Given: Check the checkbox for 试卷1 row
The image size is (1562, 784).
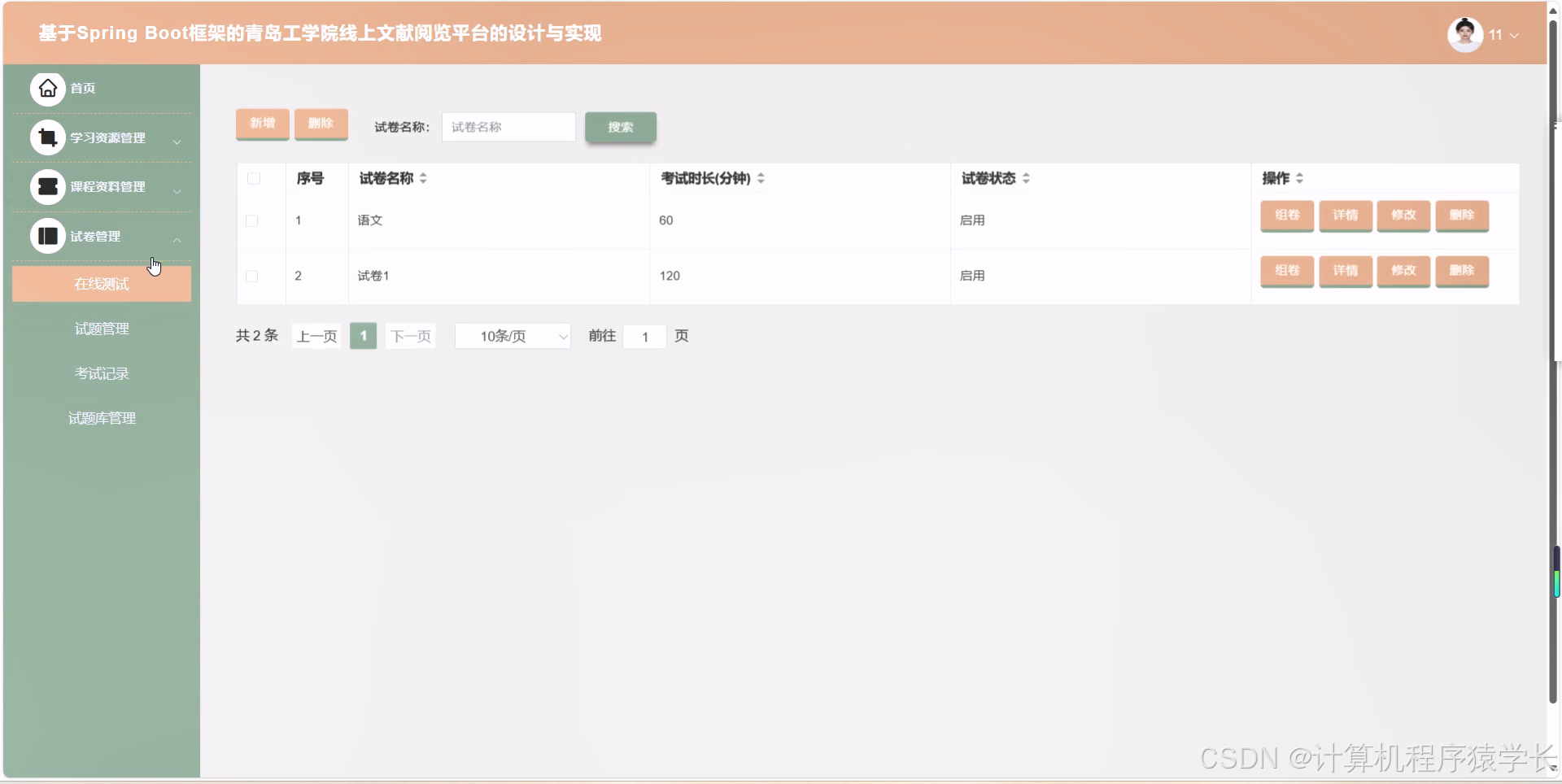Looking at the screenshot, I should pyautogui.click(x=251, y=276).
